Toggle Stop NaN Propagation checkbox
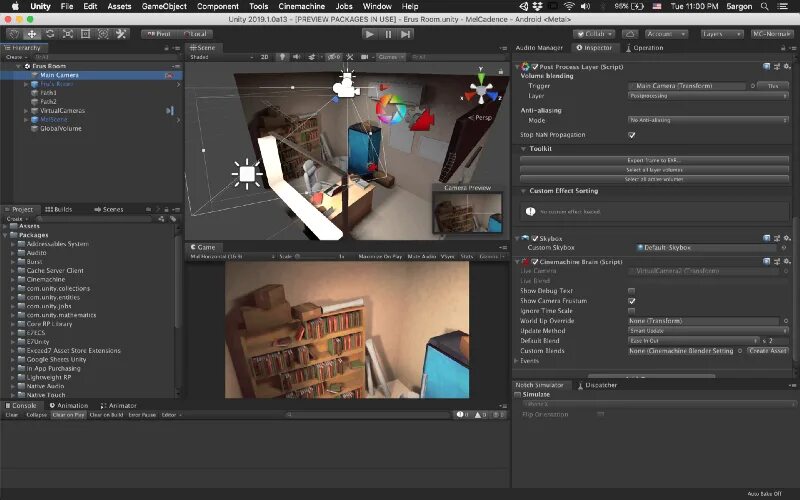Screen dimensions: 800x500 (632, 135)
